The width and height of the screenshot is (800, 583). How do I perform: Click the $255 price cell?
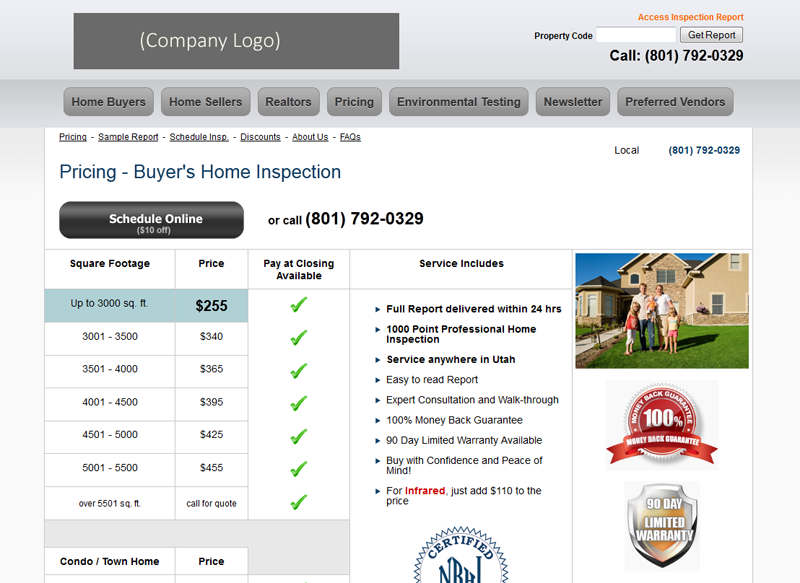(x=211, y=306)
